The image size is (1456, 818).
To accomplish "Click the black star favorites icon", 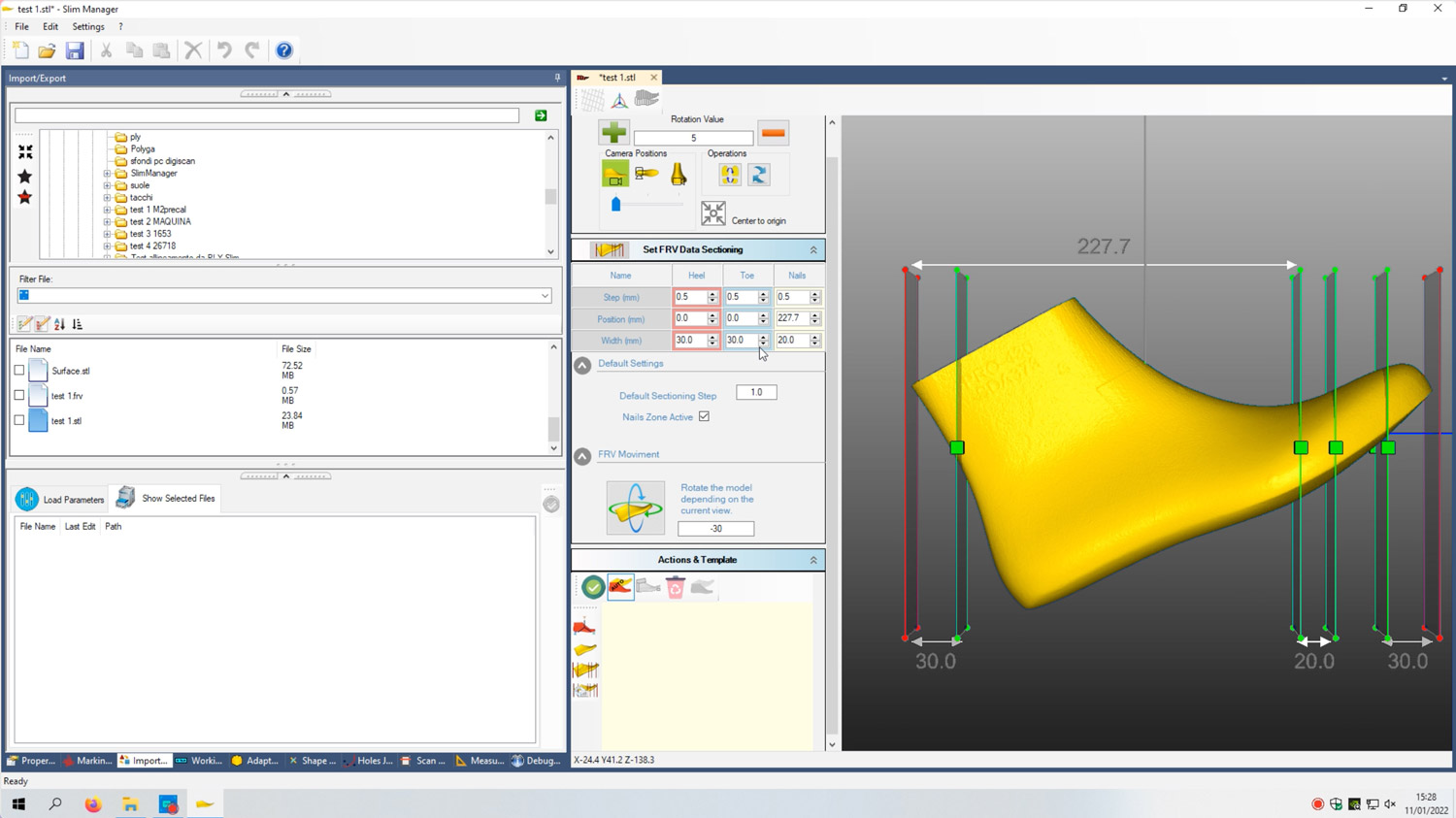I will pyautogui.click(x=25, y=177).
